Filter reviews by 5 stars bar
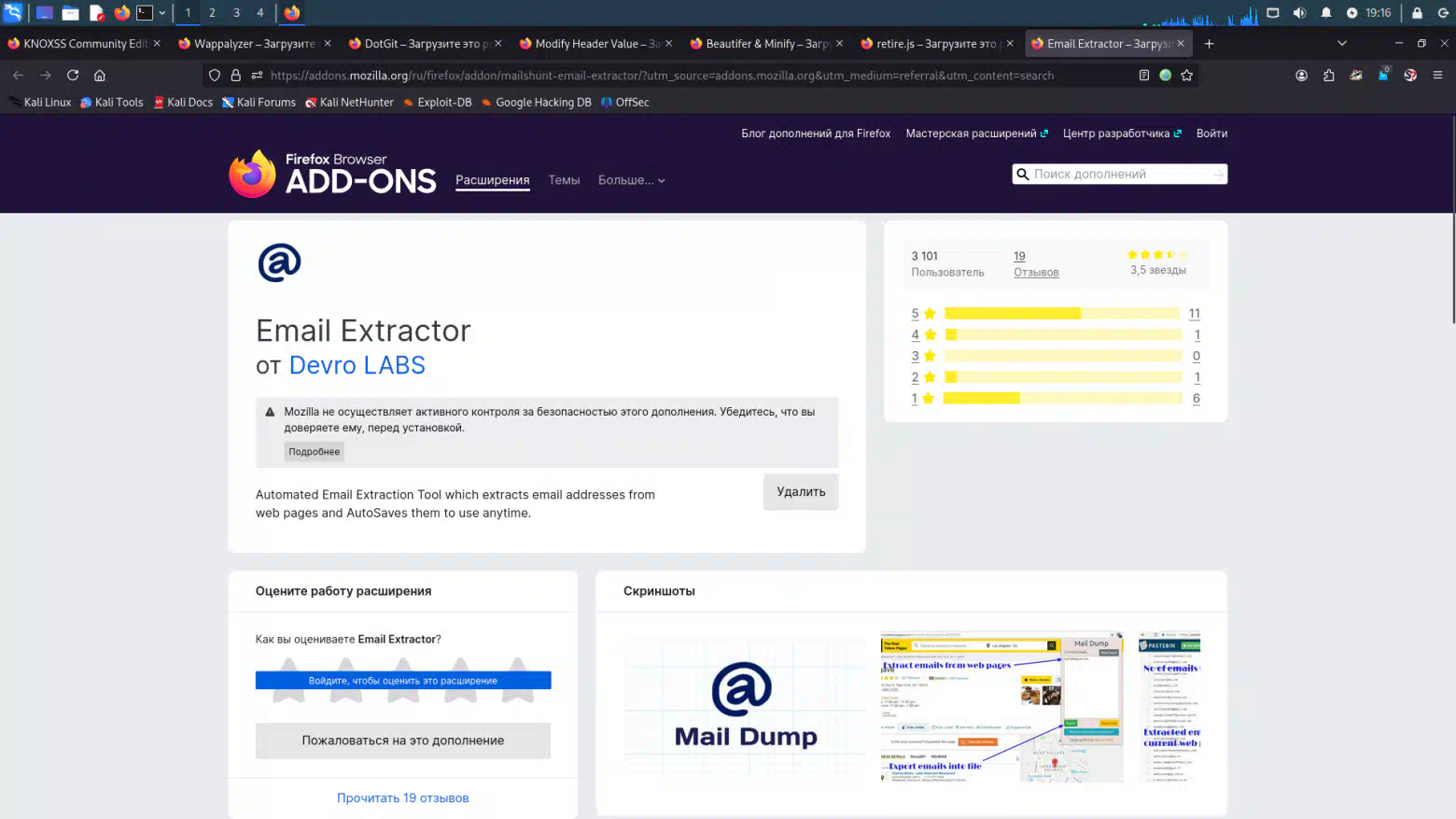Image resolution: width=1456 pixels, height=819 pixels. pyautogui.click(x=1063, y=314)
